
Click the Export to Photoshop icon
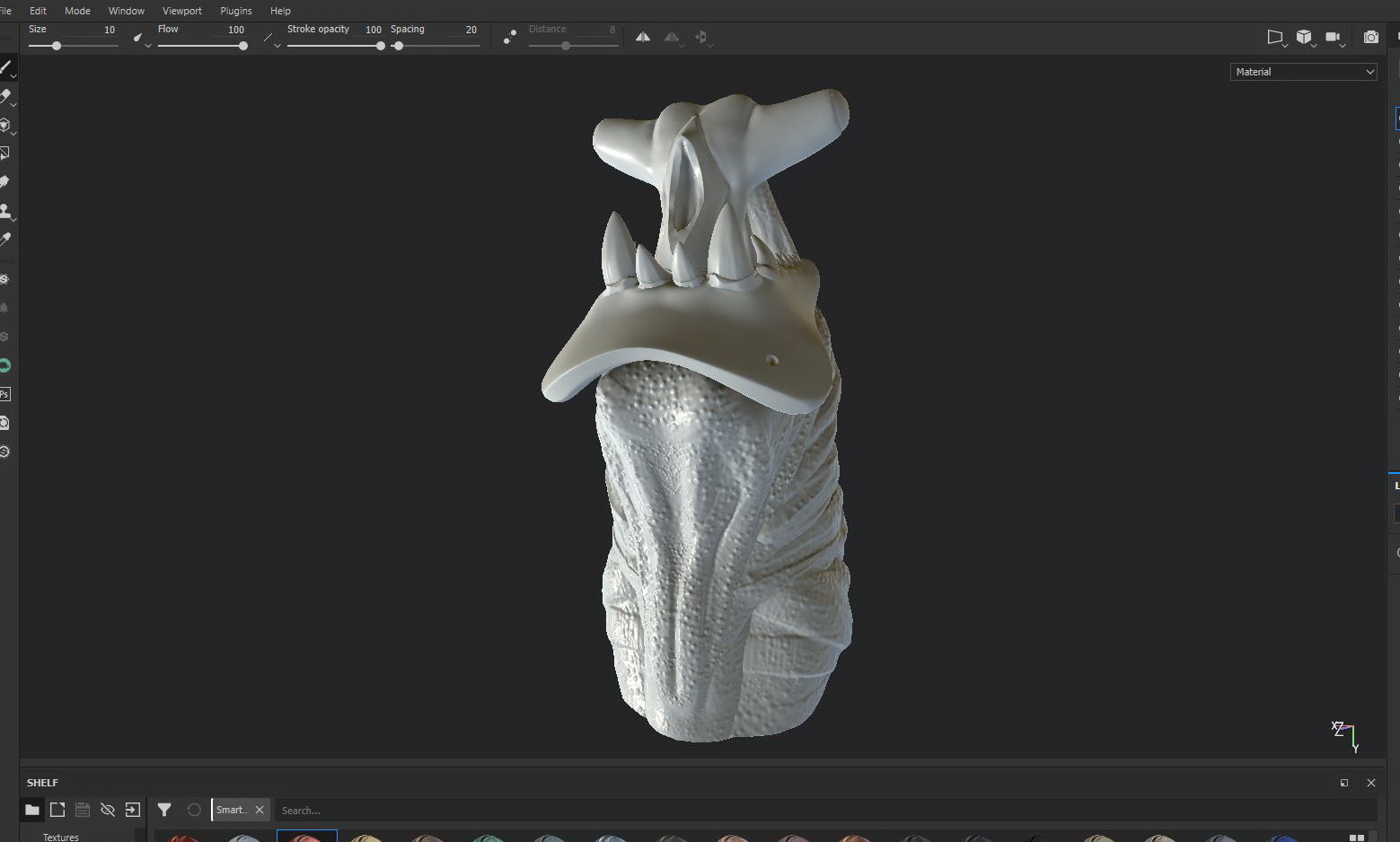(x=5, y=394)
